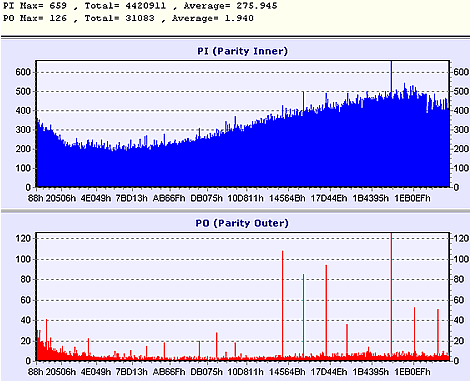This screenshot has height=381, width=470.
Task: Click the 120 label on PO left axis
Action: coord(23,238)
